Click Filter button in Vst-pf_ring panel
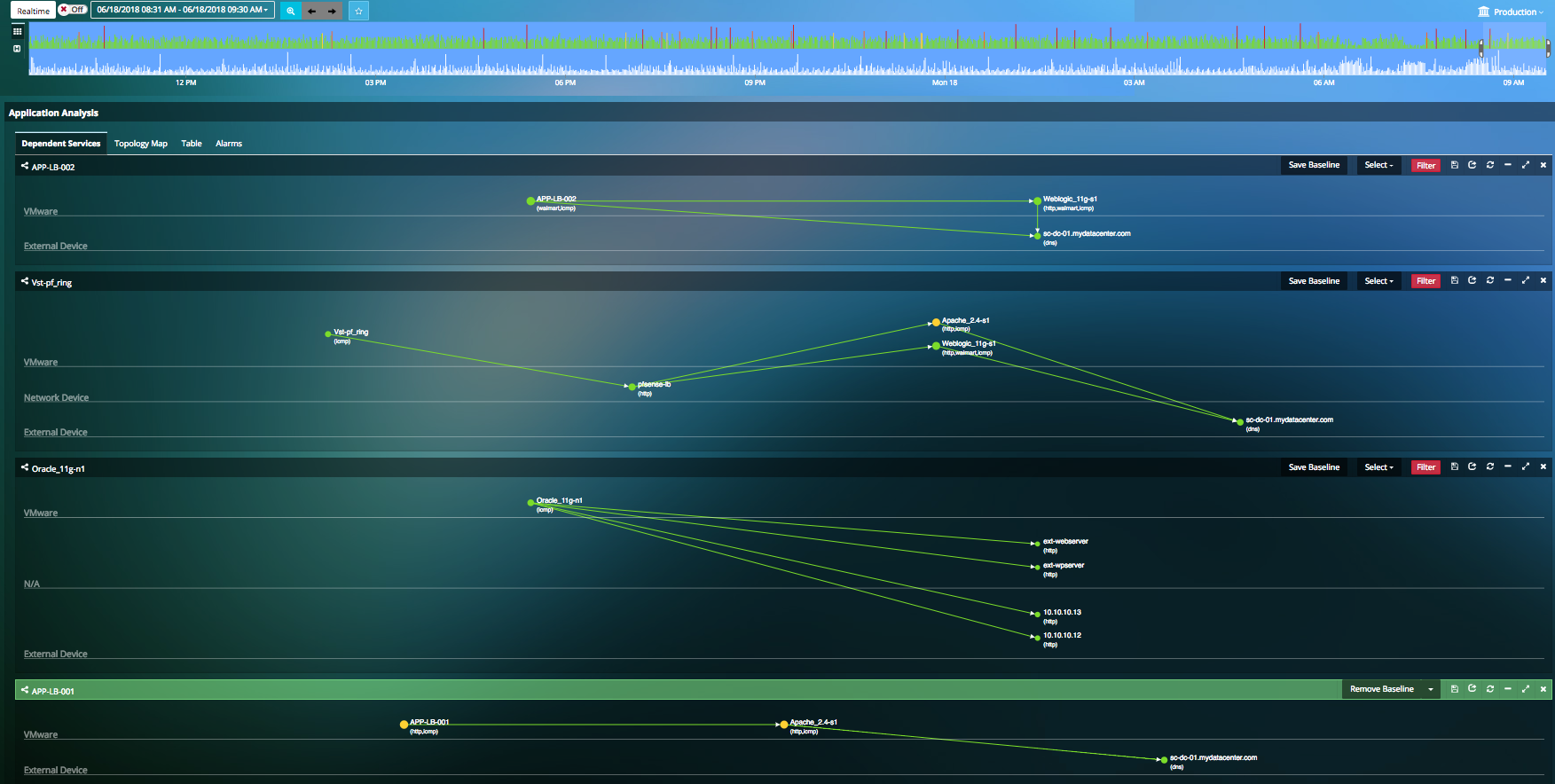The image size is (1555, 784). click(x=1425, y=281)
